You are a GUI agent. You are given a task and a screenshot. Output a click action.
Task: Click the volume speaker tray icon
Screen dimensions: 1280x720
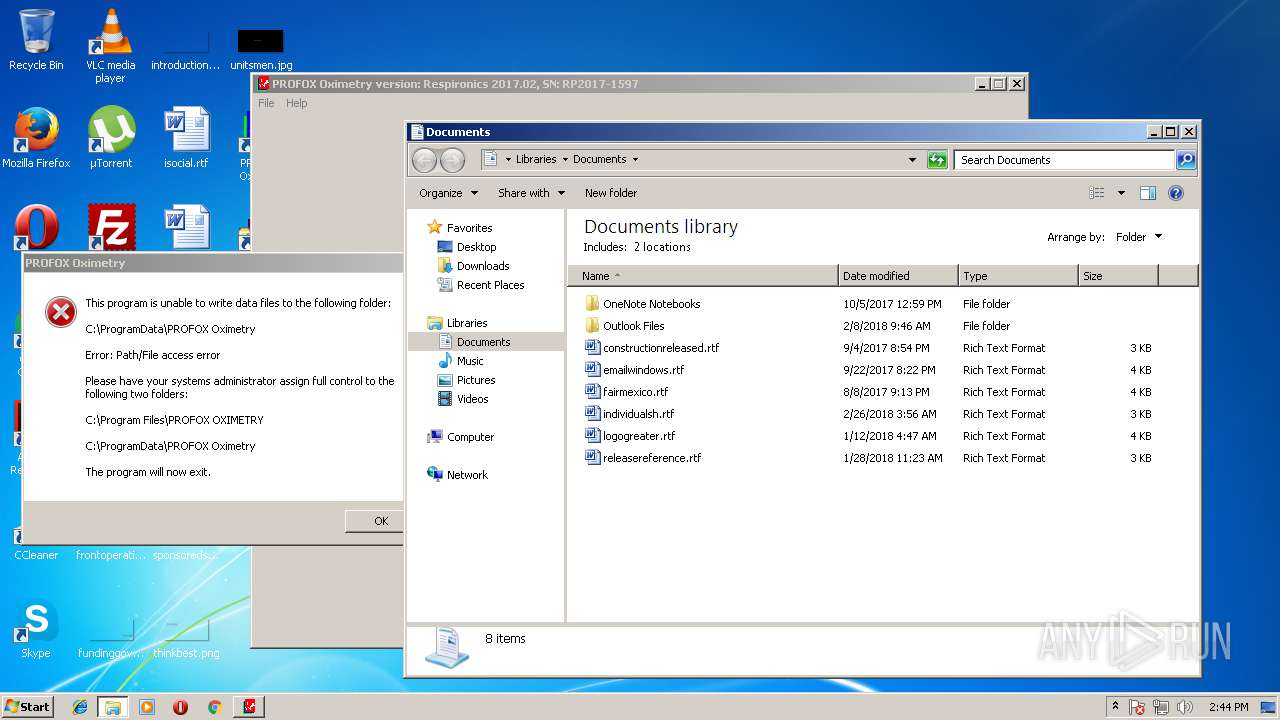1186,707
